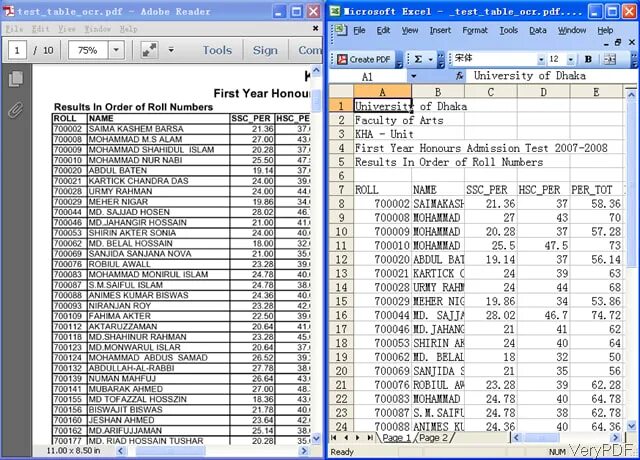
Task: Click the Excel vertical scrollbar up arrow
Action: click(x=631, y=95)
